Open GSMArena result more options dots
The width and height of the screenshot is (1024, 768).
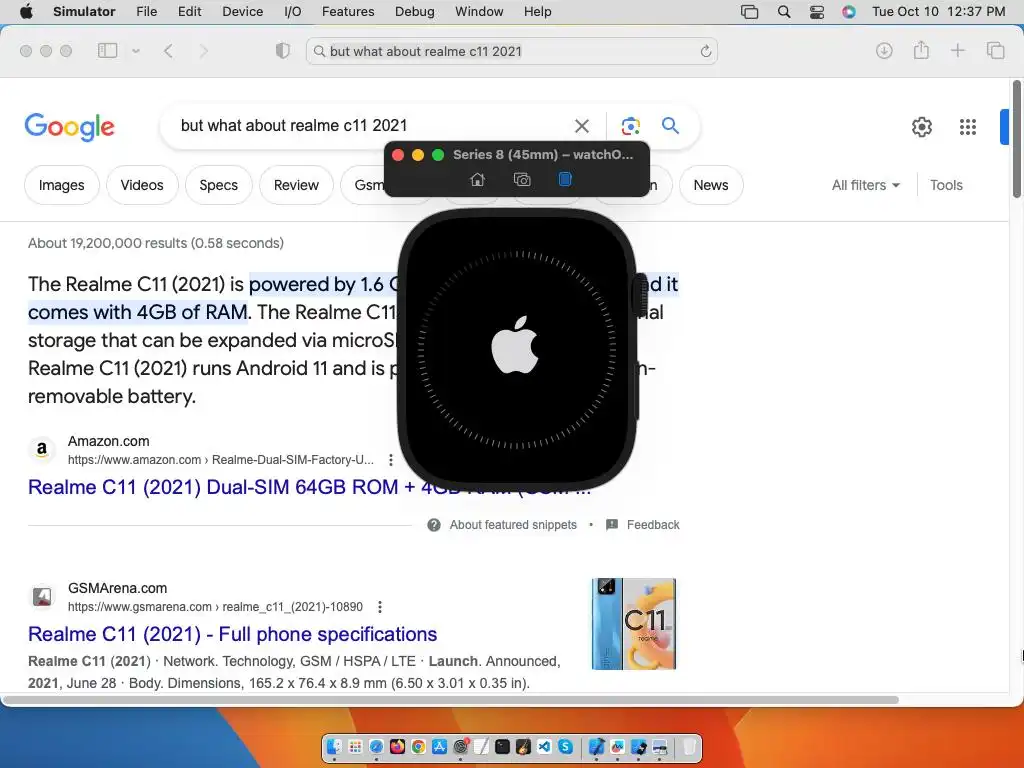[x=379, y=607]
